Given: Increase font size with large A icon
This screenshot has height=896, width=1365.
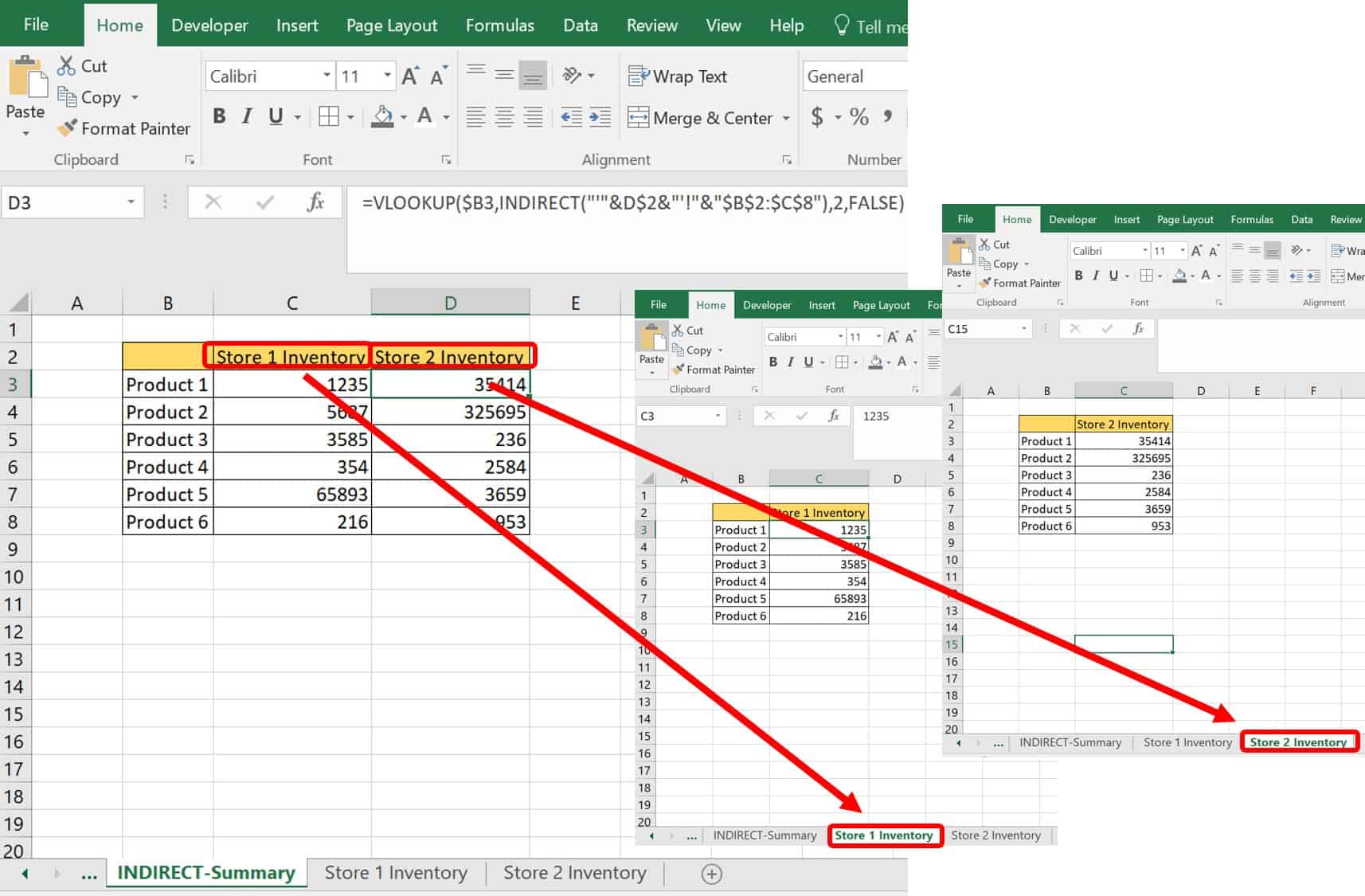Looking at the screenshot, I should coord(410,76).
